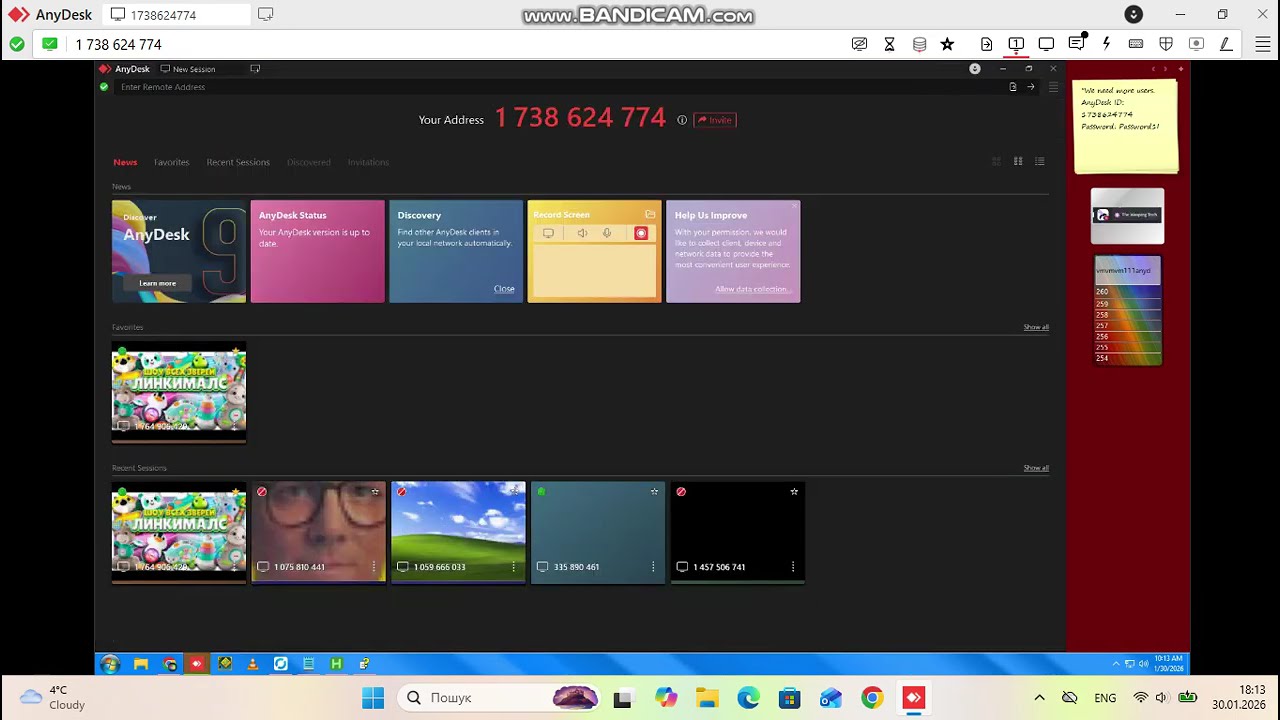Click the Windows 11 Start button

(373, 698)
